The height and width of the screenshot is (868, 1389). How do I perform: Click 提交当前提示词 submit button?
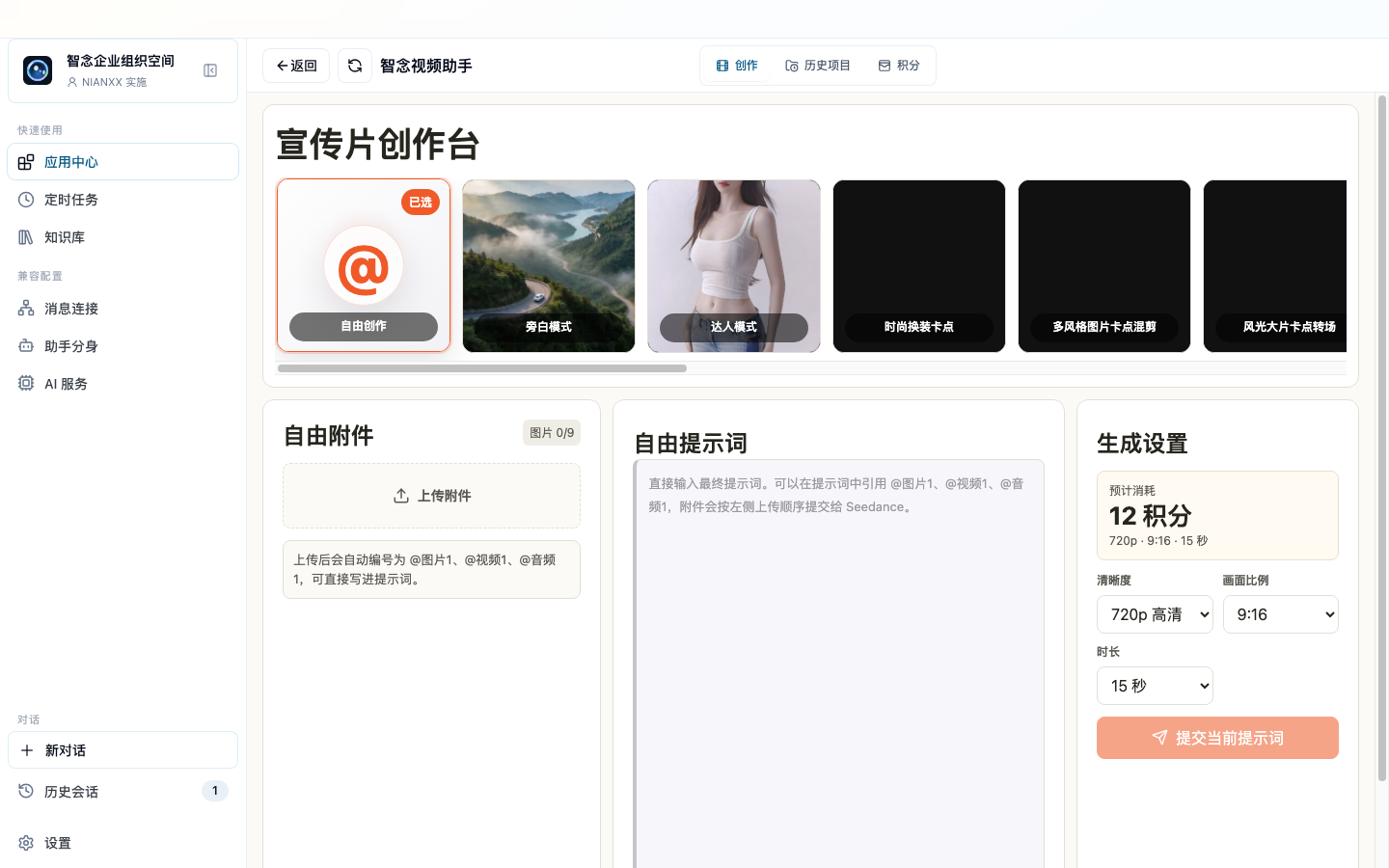point(1217,738)
